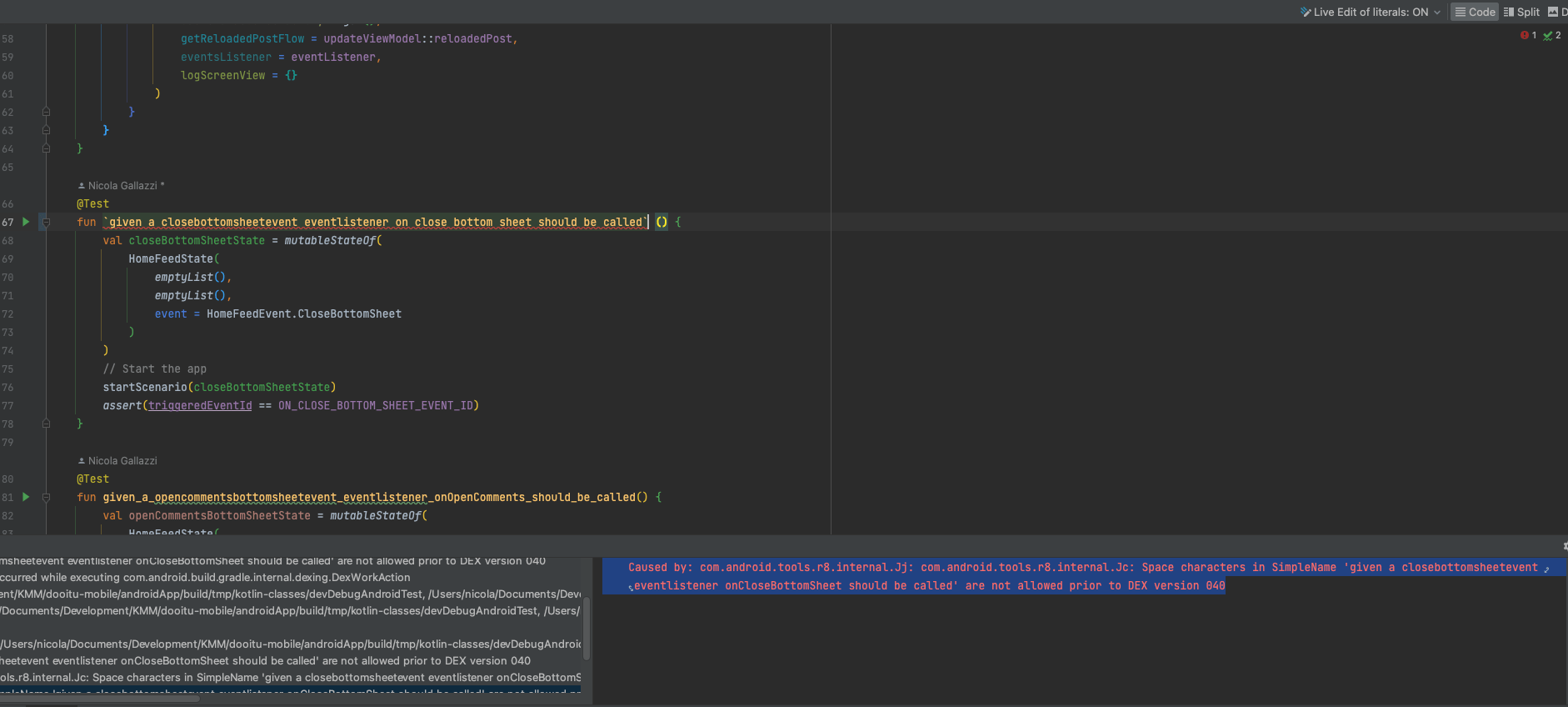Click the '// Start the app' comment
The width and height of the screenshot is (1568, 707).
click(155, 369)
